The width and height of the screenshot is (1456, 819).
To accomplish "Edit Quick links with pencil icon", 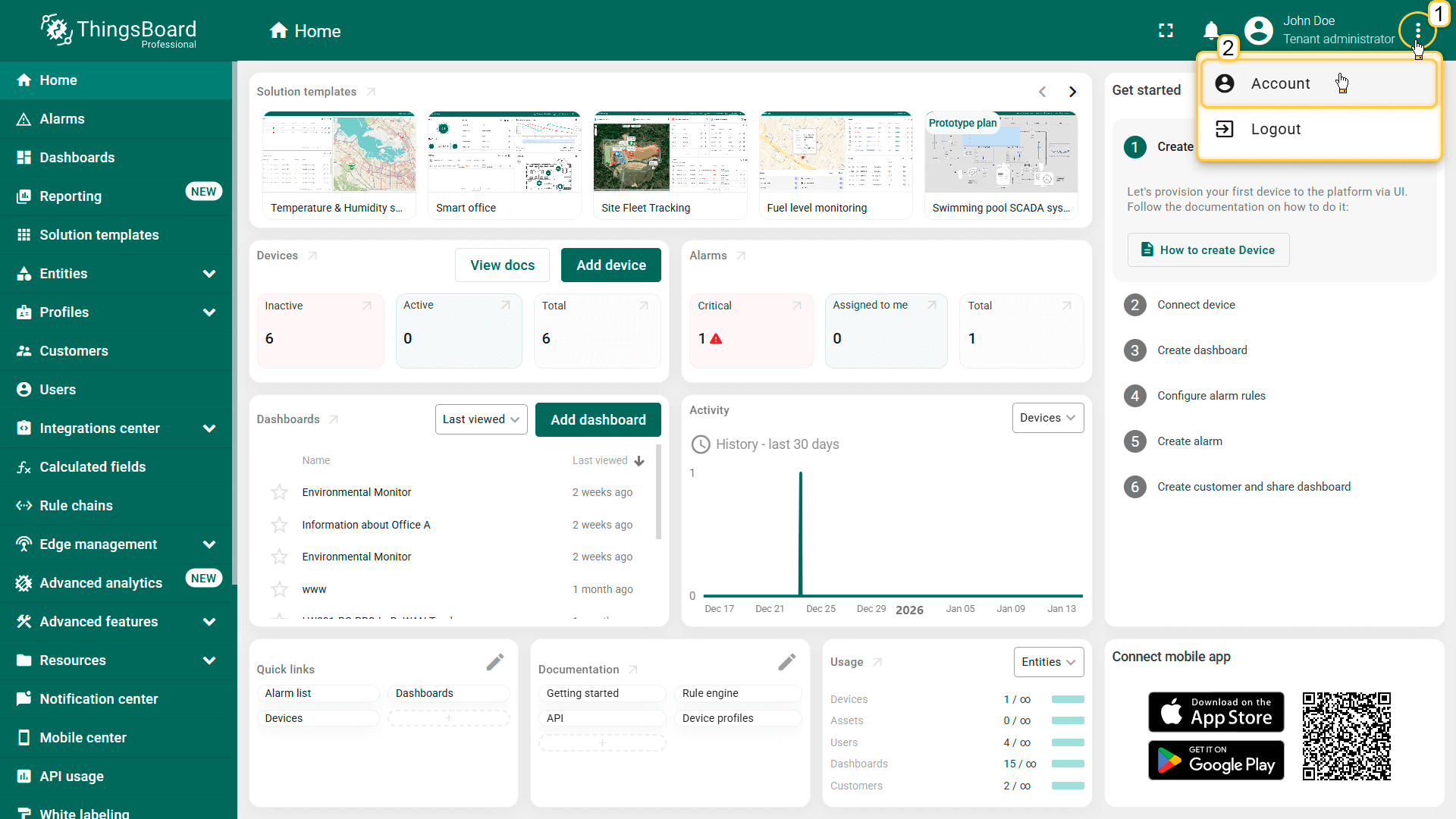I will click(x=494, y=662).
